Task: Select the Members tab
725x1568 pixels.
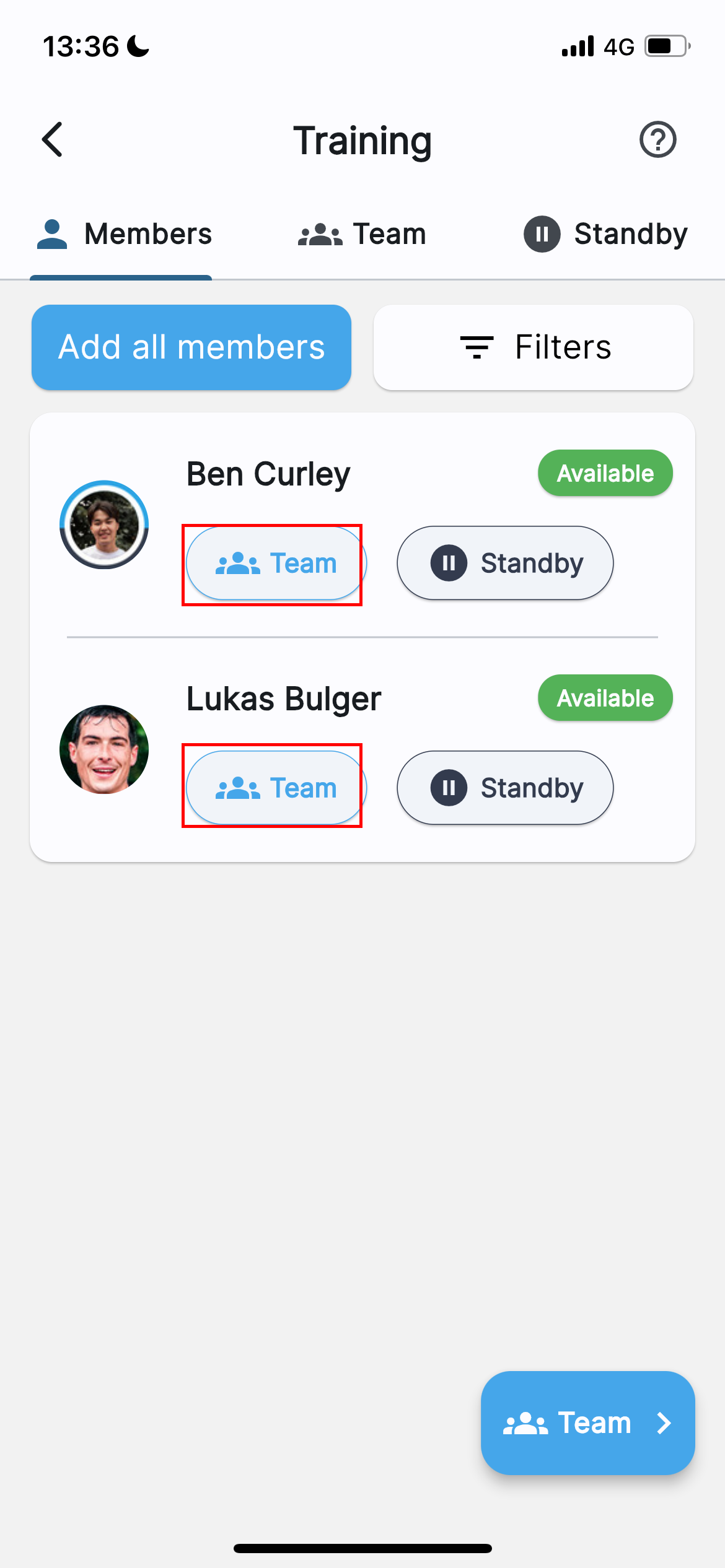Action: coord(124,234)
